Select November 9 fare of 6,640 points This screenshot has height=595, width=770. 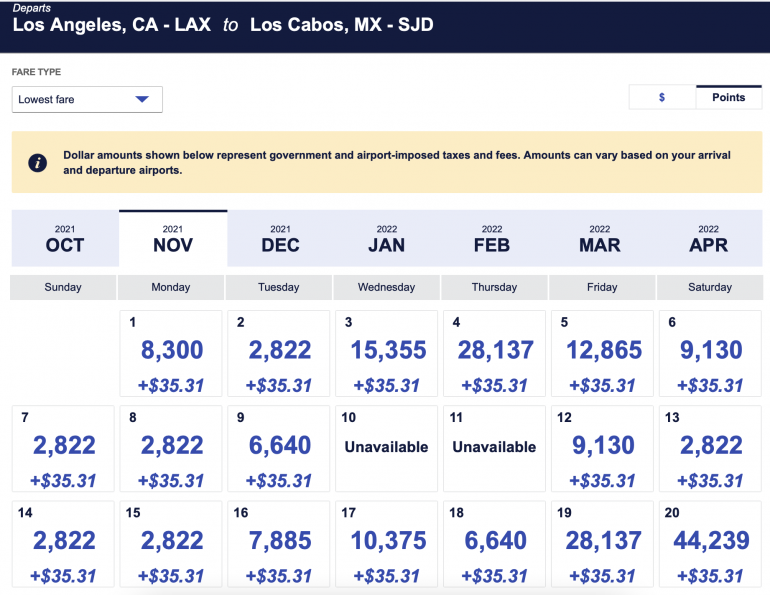(279, 448)
